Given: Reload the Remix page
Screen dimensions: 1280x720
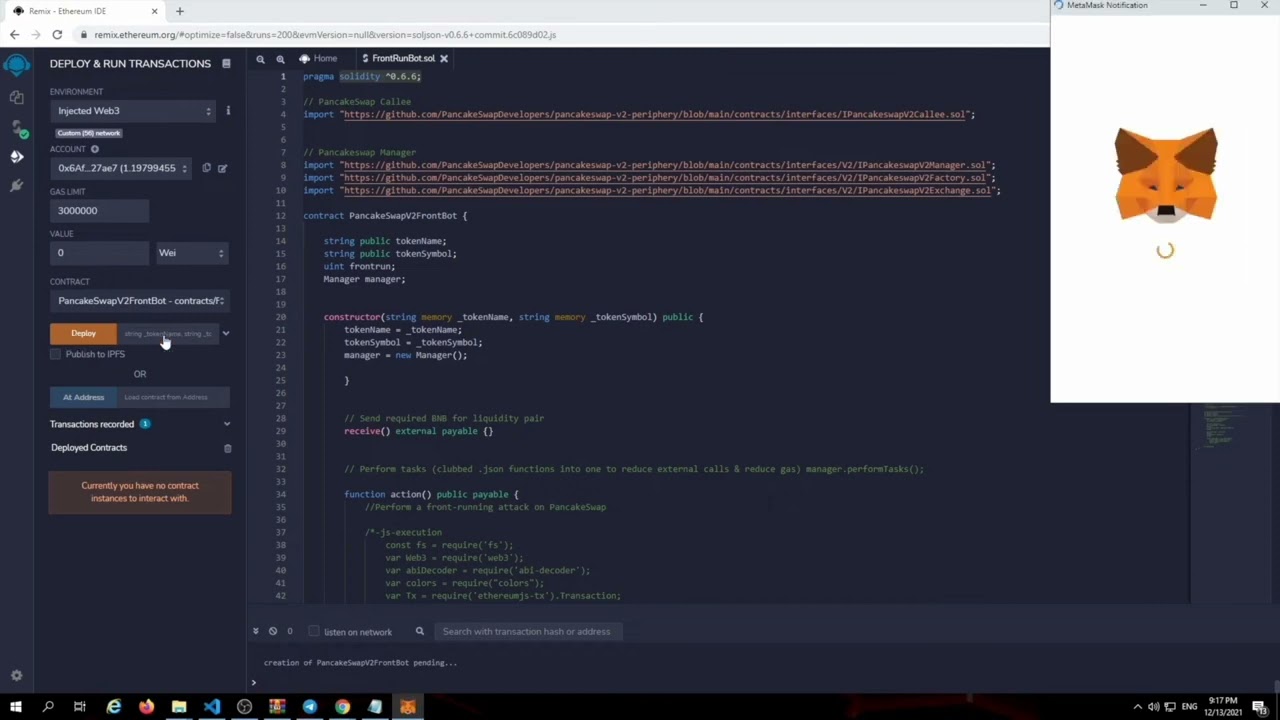Looking at the screenshot, I should (57, 34).
